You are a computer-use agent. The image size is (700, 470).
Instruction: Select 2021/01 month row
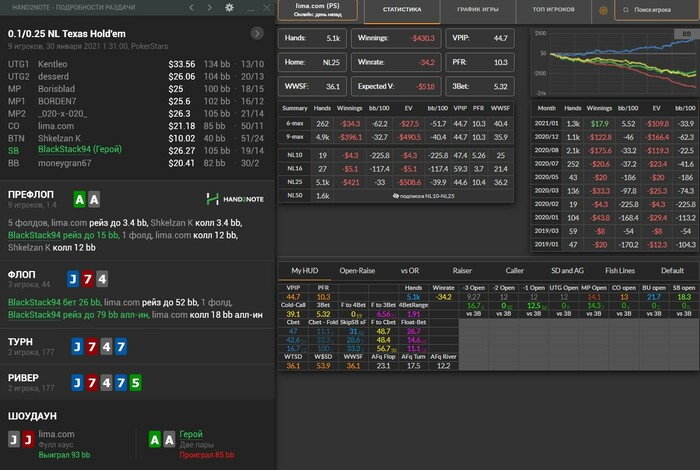[615, 124]
